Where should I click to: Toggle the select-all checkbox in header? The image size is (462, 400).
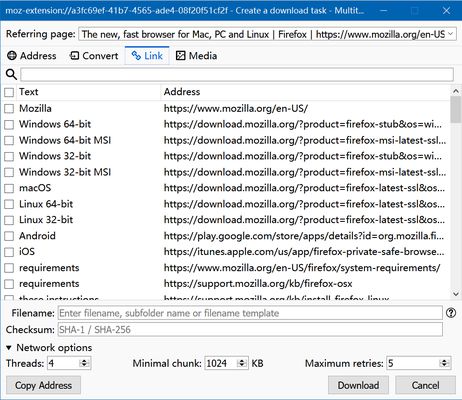pos(9,92)
